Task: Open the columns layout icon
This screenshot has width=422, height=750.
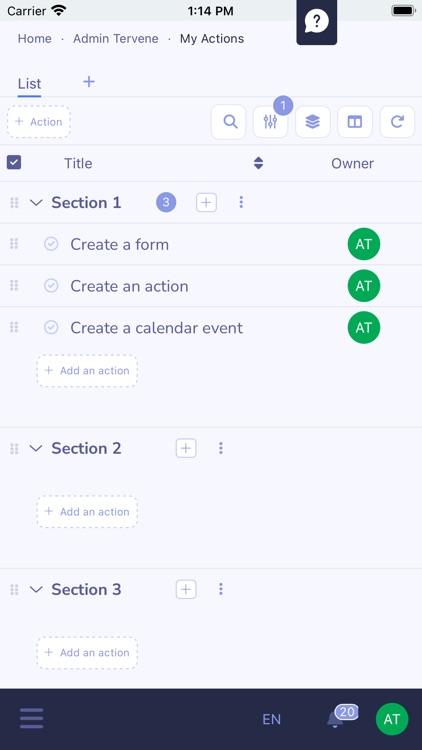Action: 355,122
